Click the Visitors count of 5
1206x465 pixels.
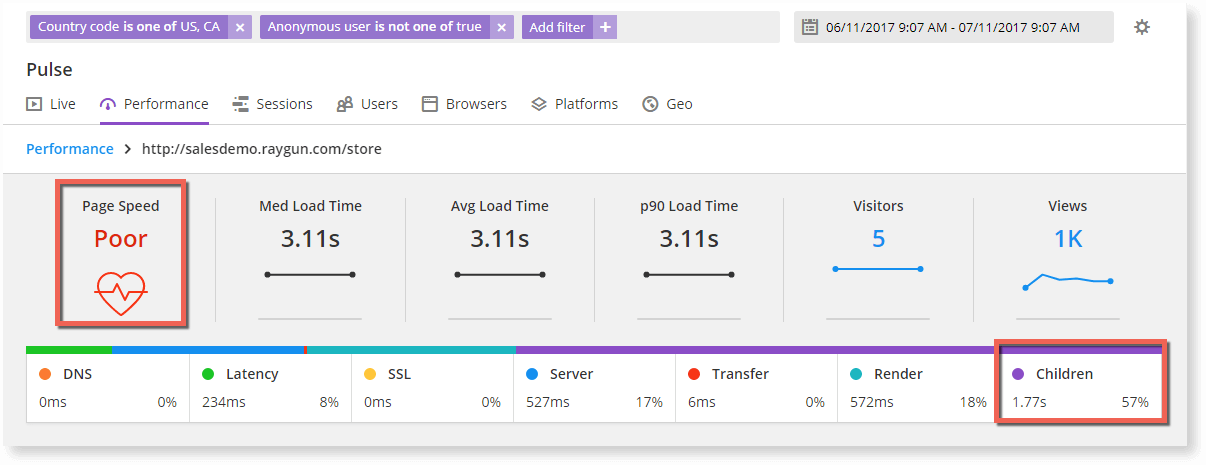[x=878, y=239]
